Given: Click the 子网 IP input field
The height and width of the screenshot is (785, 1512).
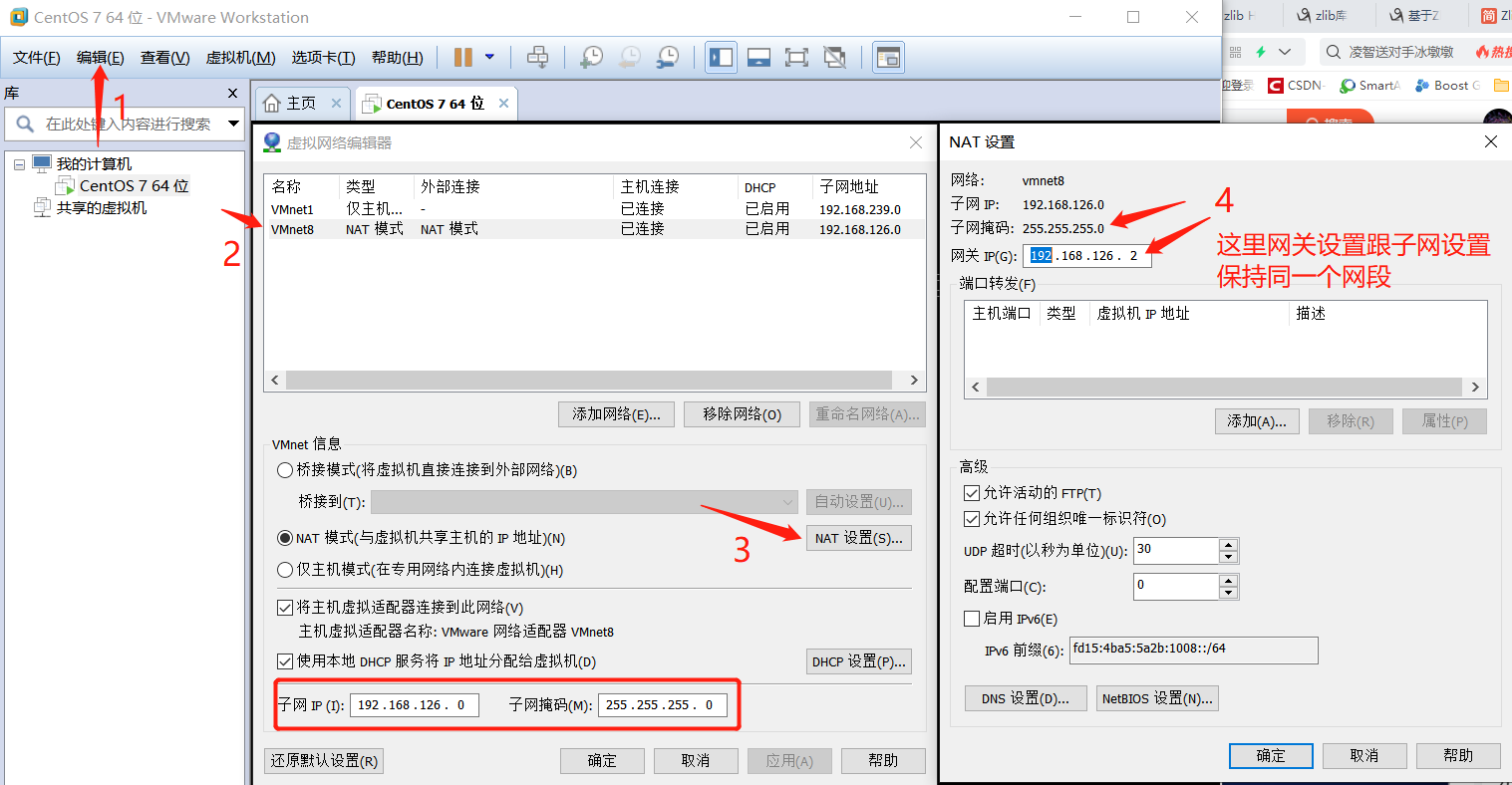Looking at the screenshot, I should (x=414, y=704).
